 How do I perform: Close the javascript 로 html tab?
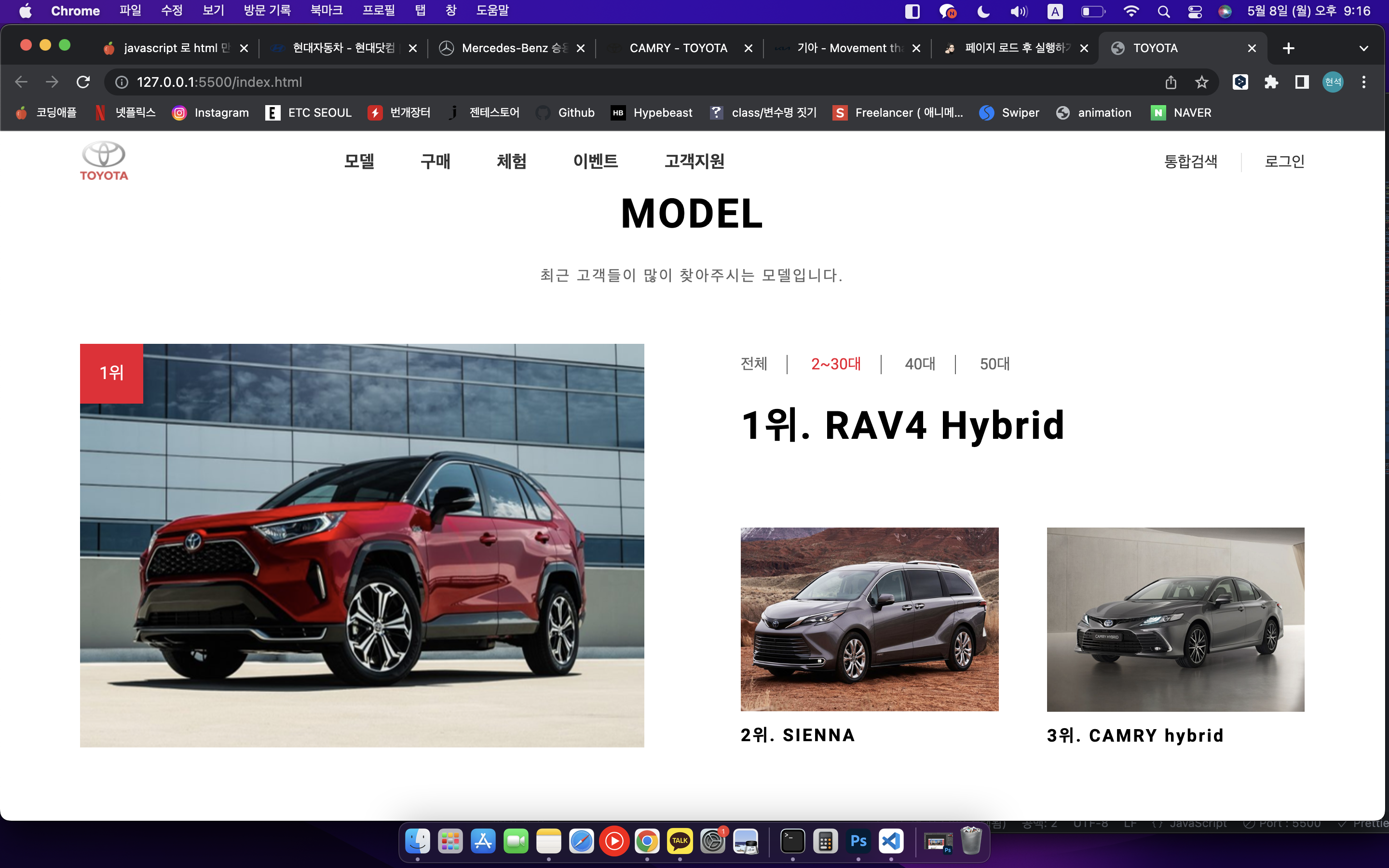tap(244, 48)
